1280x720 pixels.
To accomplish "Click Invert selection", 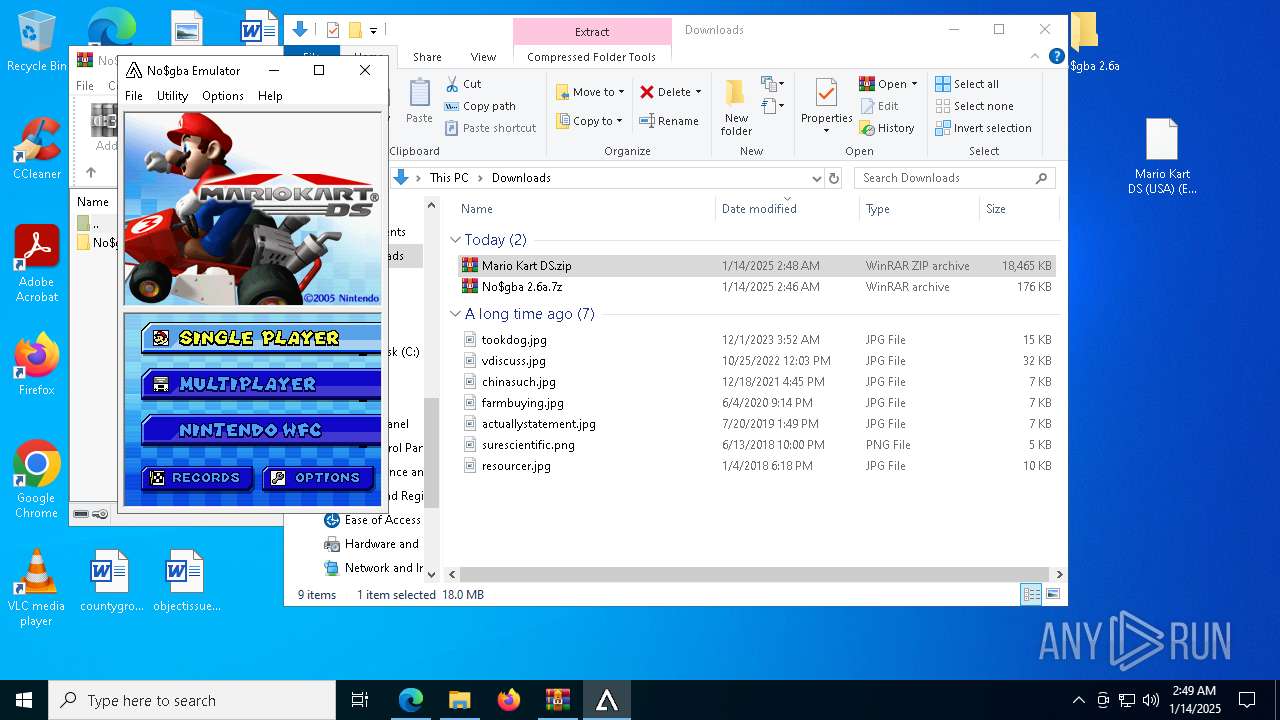I will click(x=984, y=128).
